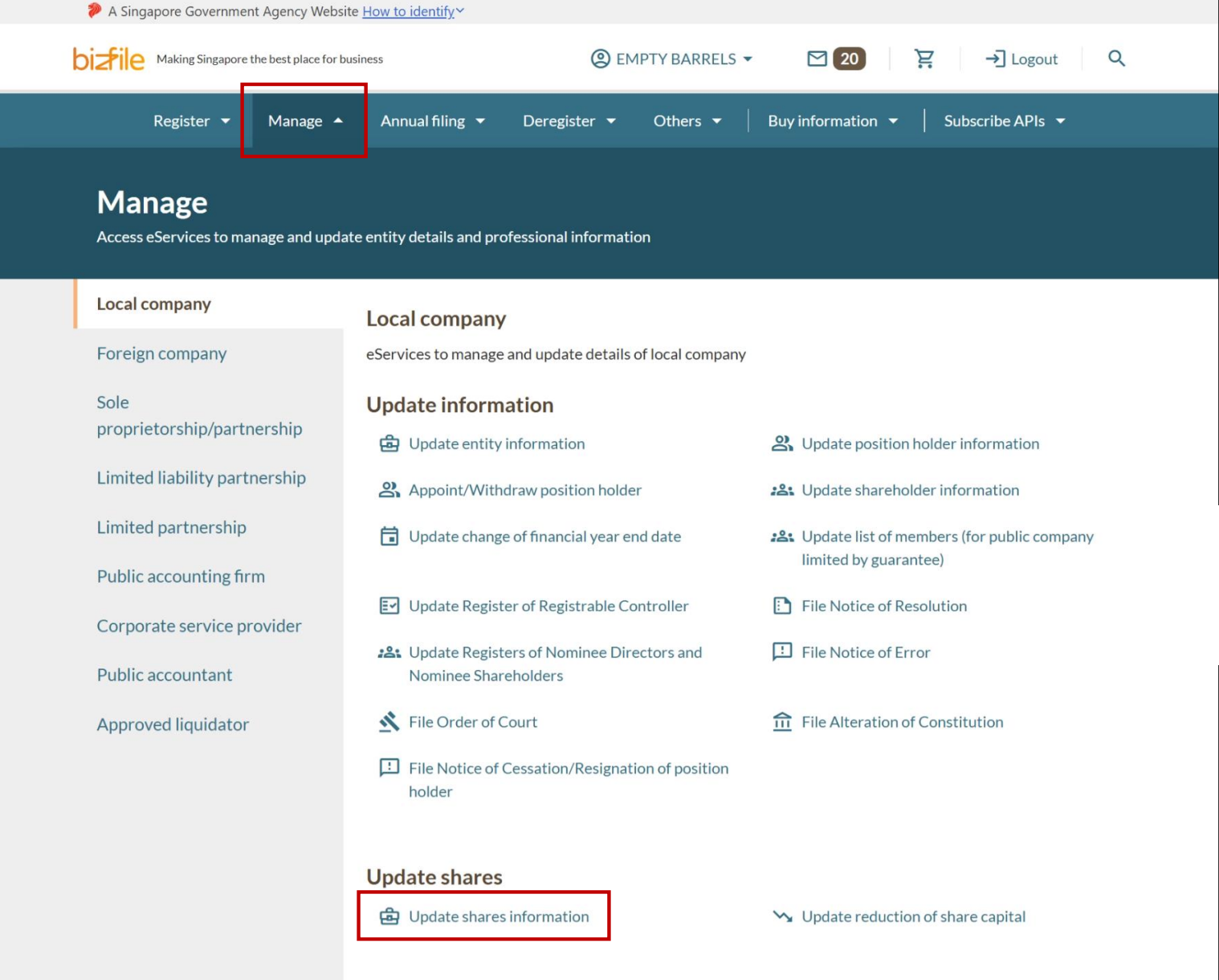Expand the How to identify chevron
The height and width of the screenshot is (980, 1219).
[460, 11]
